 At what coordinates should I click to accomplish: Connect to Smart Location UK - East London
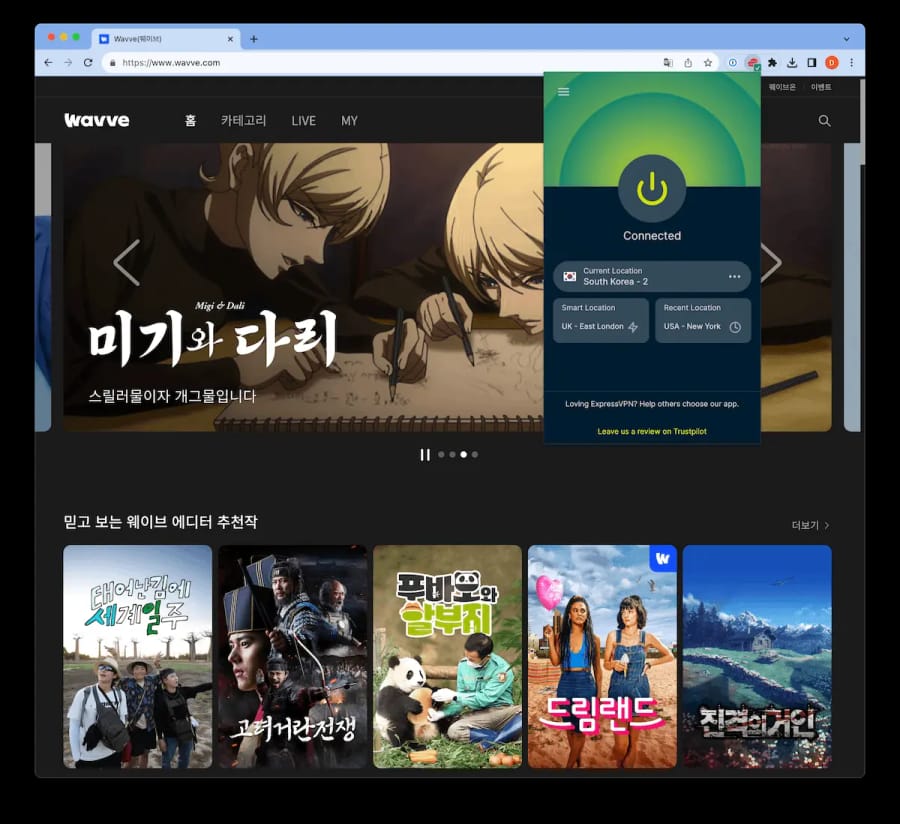click(x=601, y=320)
